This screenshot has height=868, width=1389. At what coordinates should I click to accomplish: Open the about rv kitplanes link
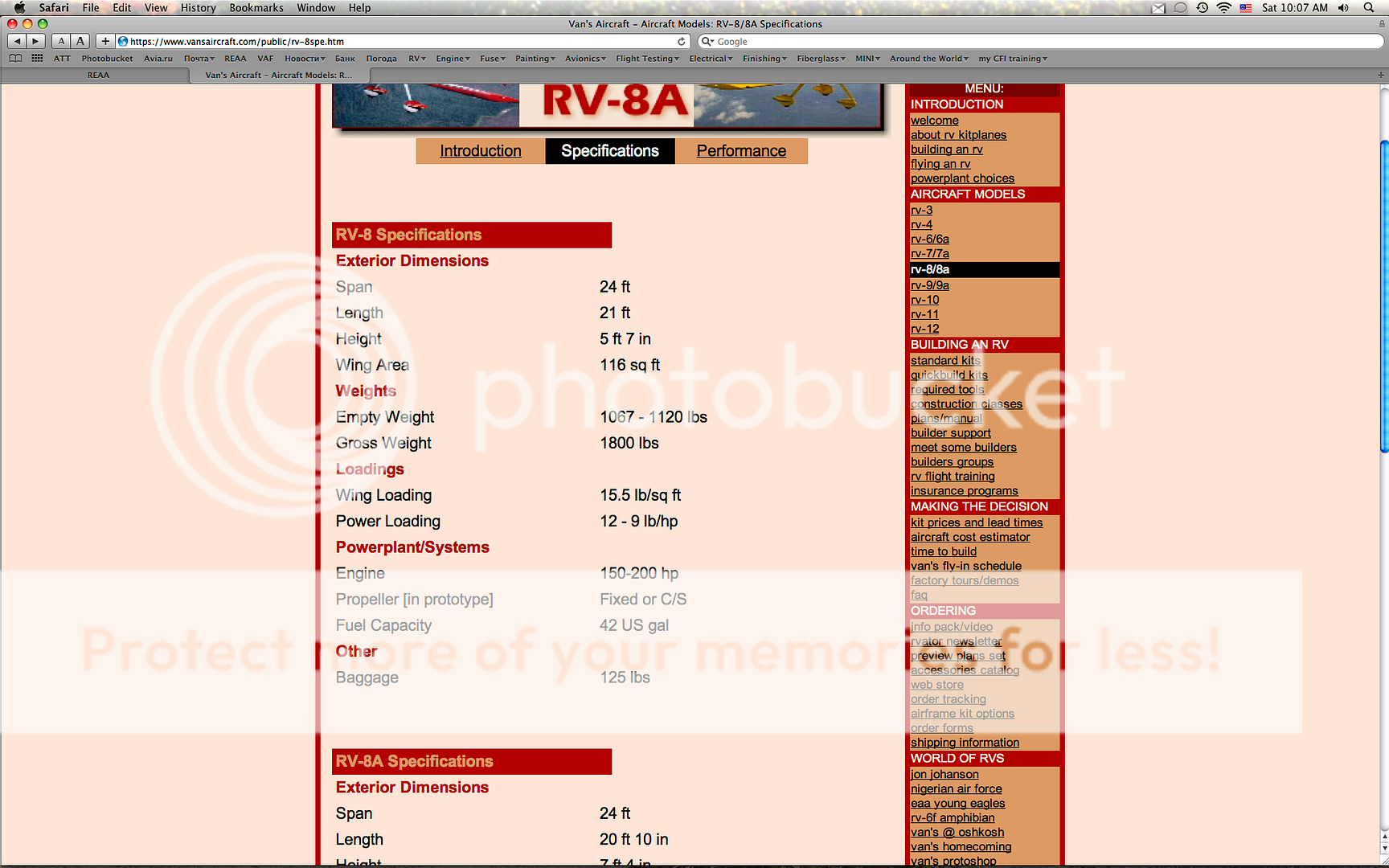point(958,136)
